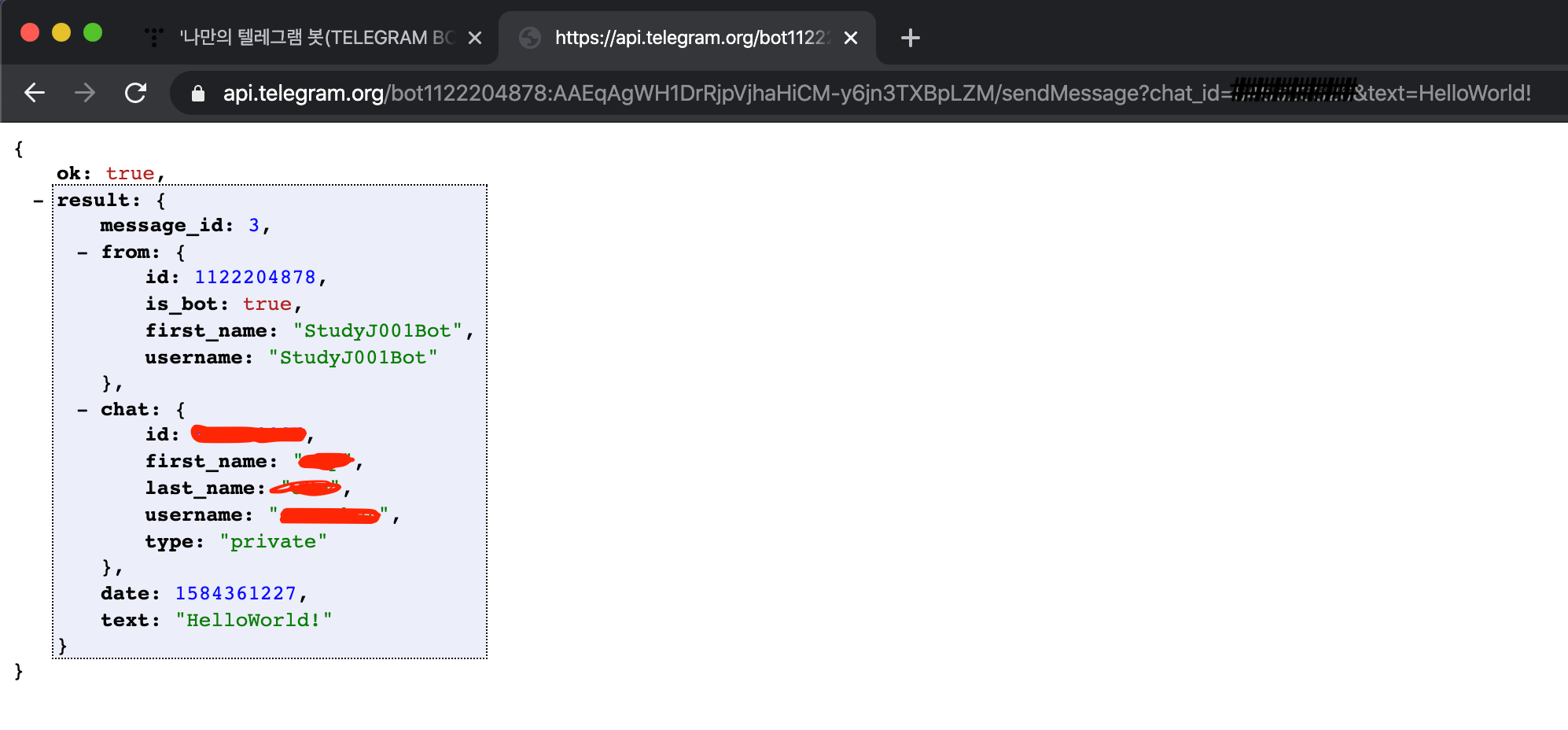Click the type value "private"
The image size is (1568, 730).
pyautogui.click(x=273, y=542)
